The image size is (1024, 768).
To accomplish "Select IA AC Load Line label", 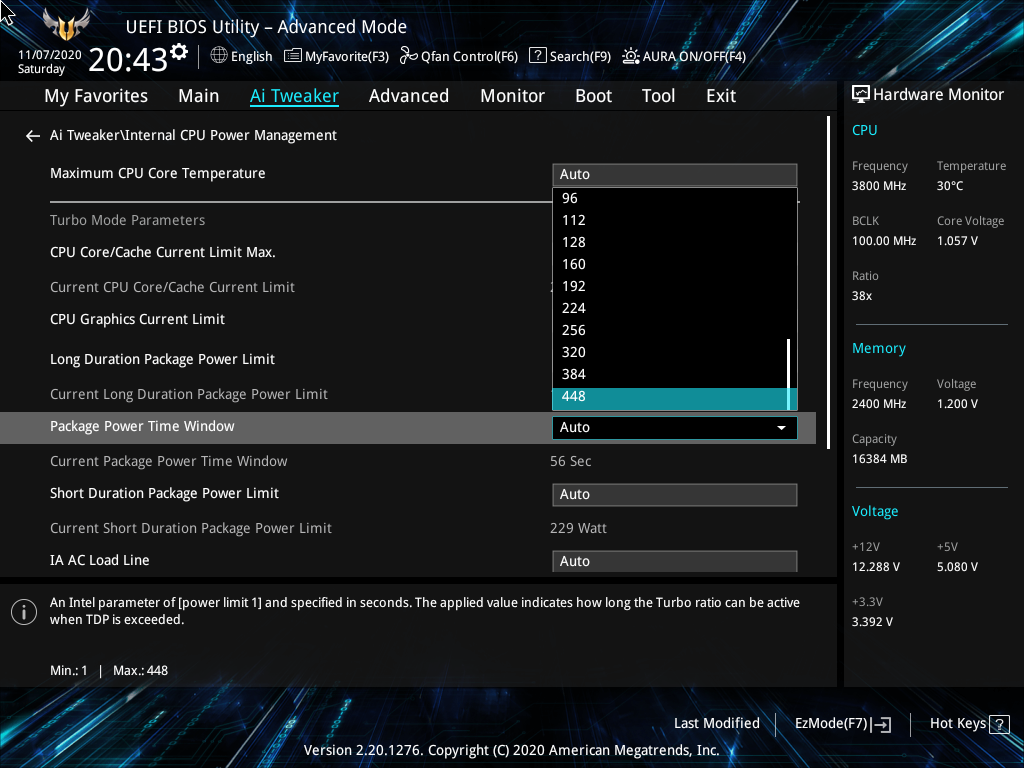I will pos(100,560).
